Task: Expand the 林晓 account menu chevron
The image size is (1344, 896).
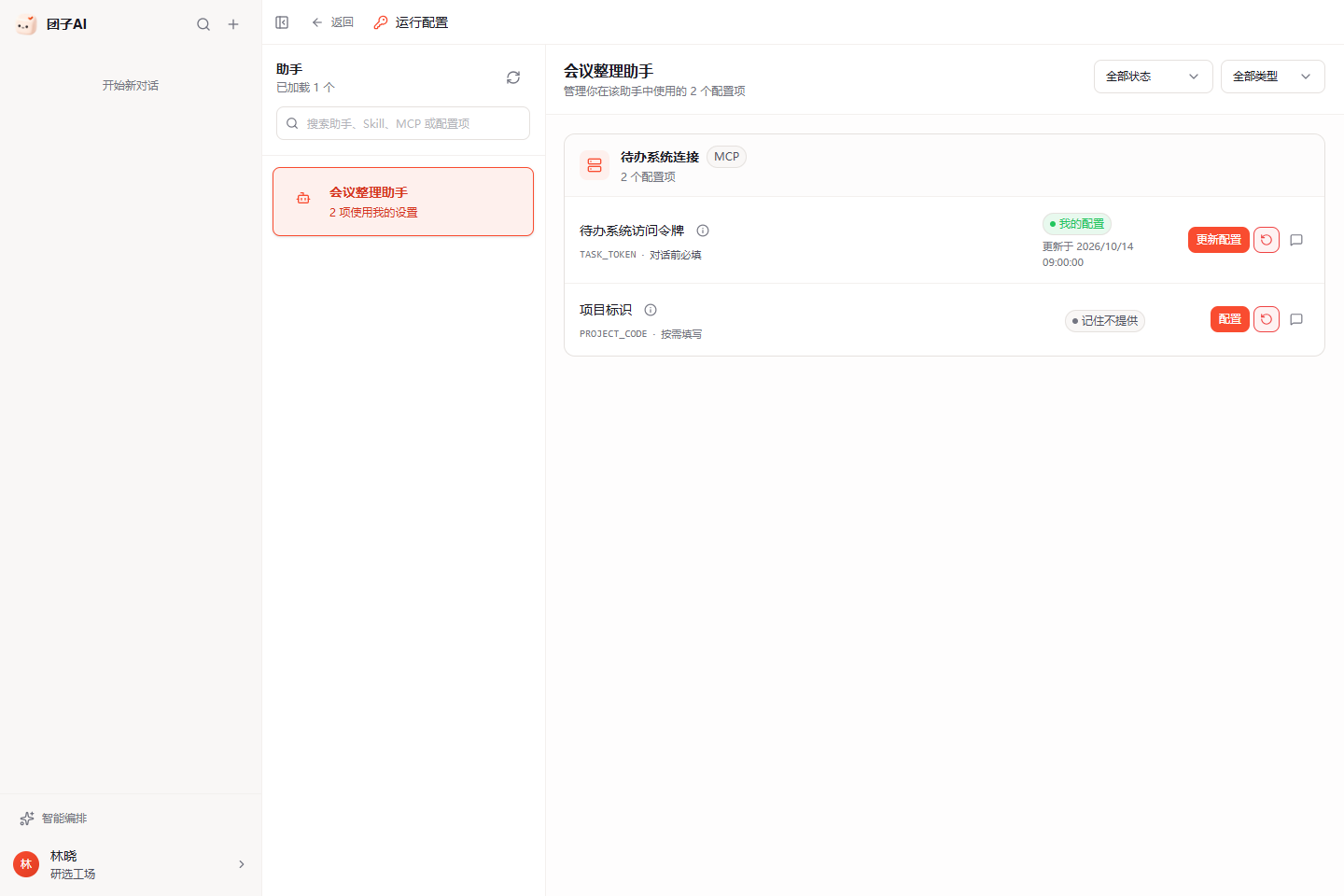Action: (242, 864)
